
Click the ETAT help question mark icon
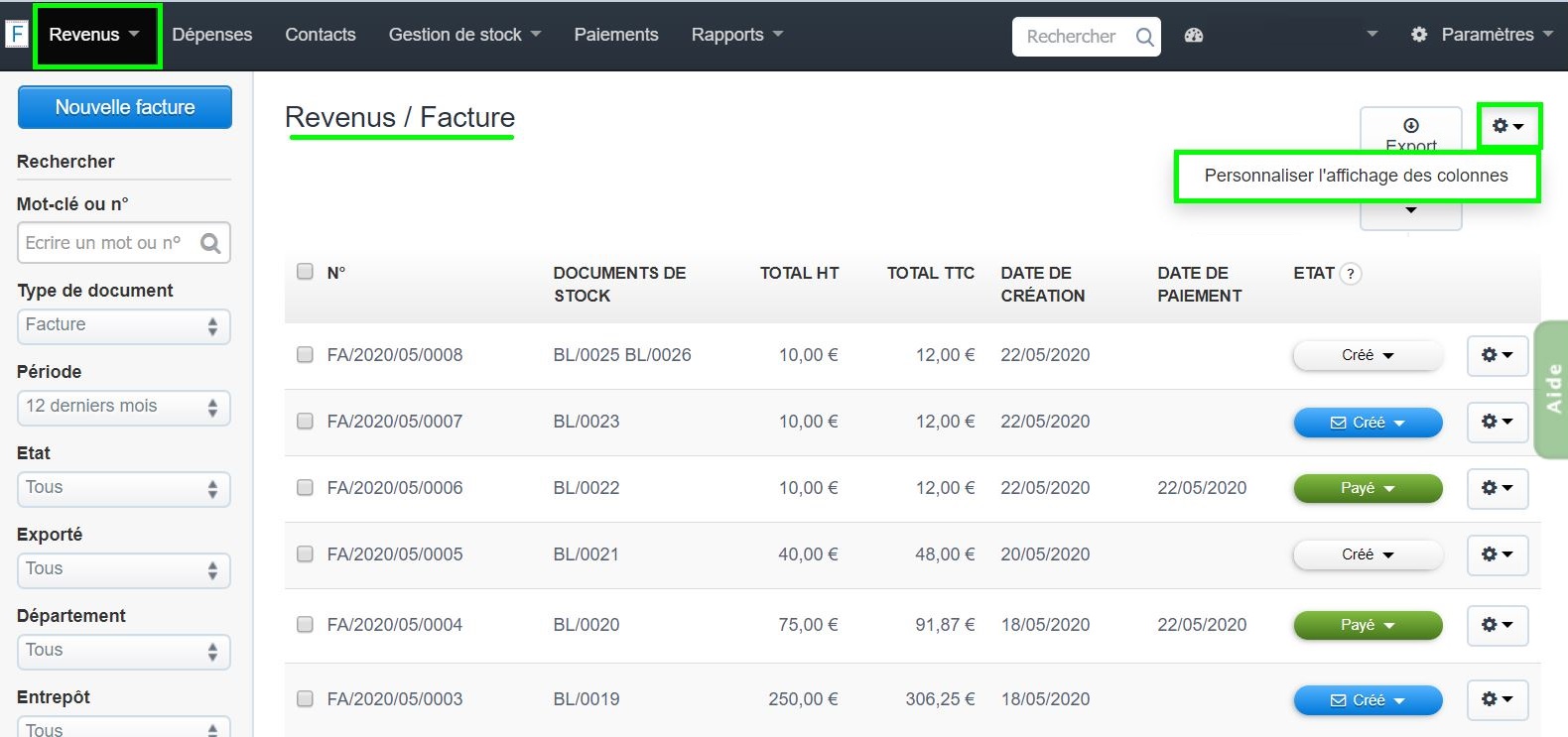point(1350,274)
